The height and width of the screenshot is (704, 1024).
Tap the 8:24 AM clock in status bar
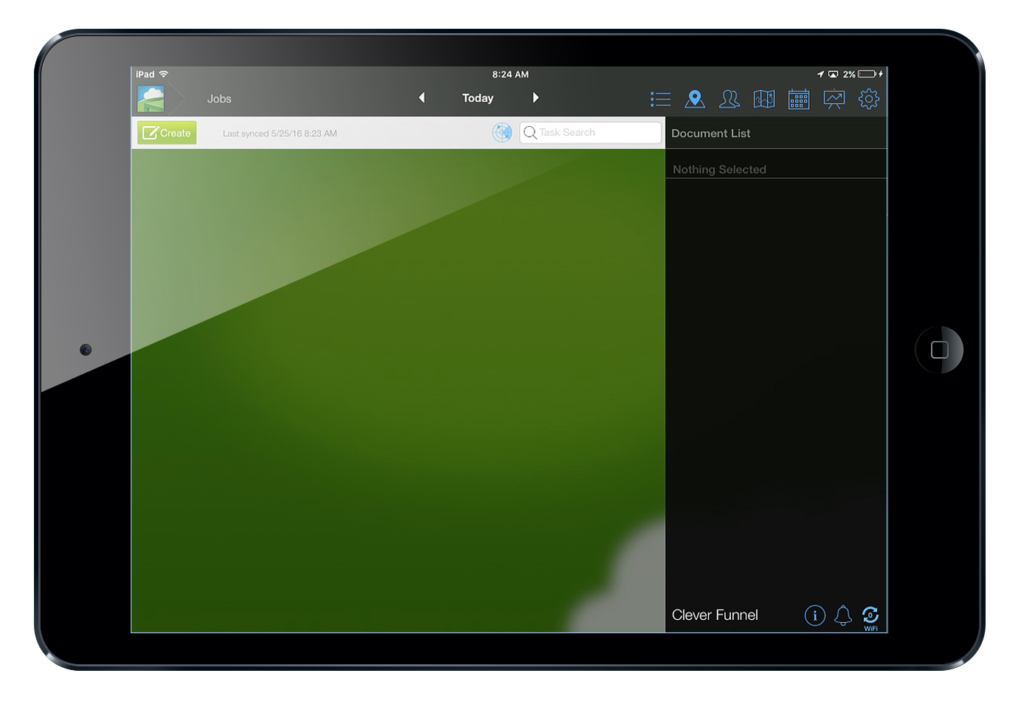pyautogui.click(x=510, y=74)
